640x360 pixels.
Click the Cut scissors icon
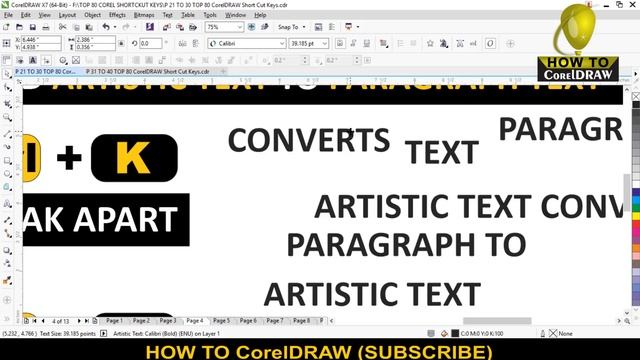coord(62,27)
